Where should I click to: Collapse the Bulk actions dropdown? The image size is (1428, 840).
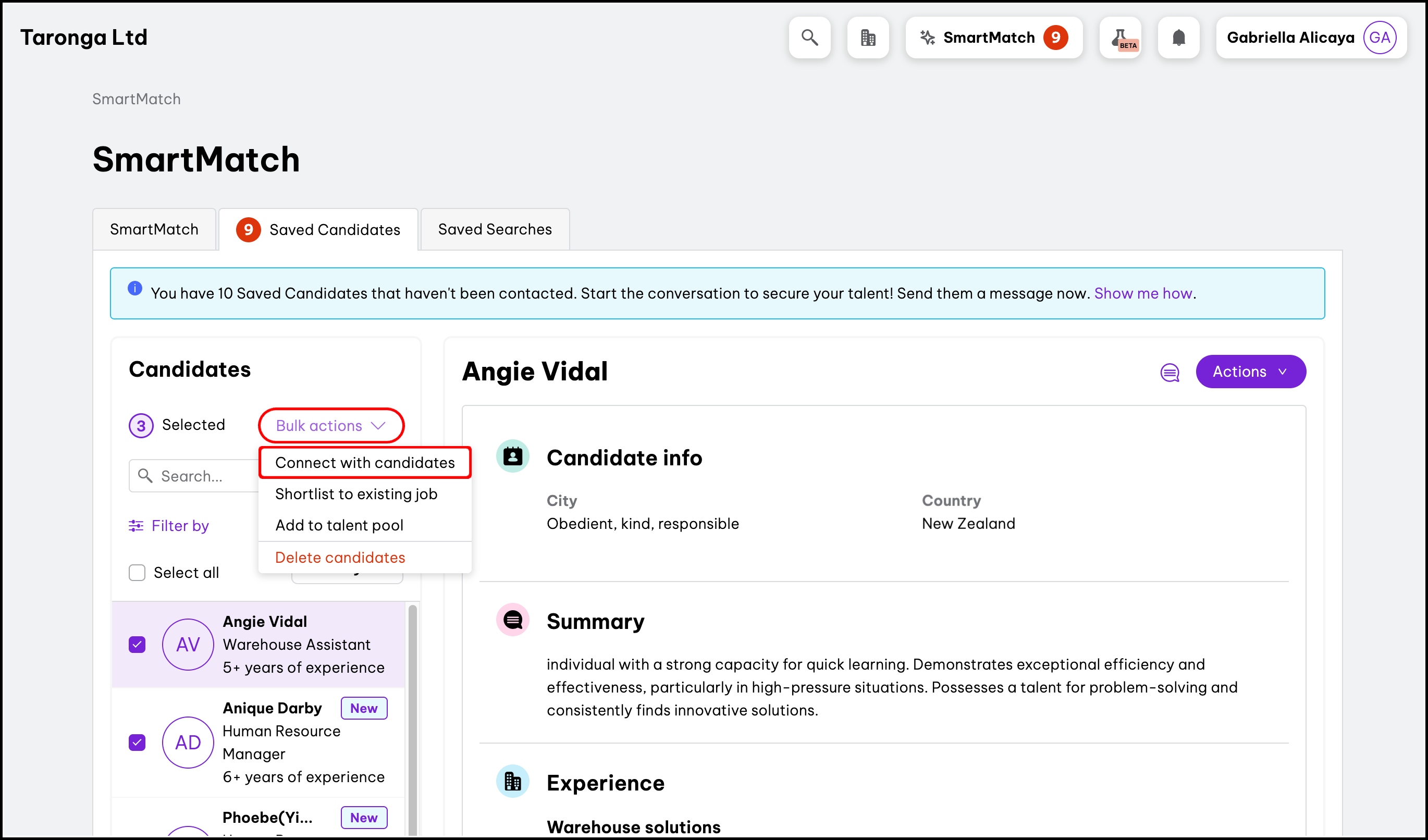click(x=331, y=425)
